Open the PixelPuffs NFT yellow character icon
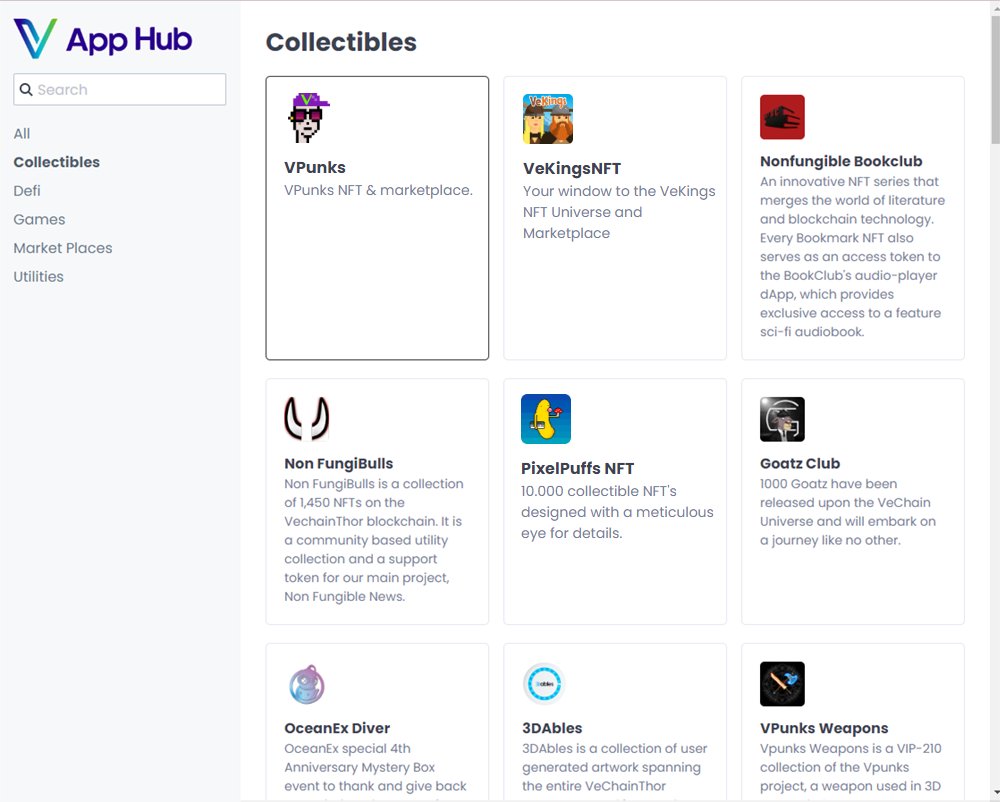The width and height of the screenshot is (1000, 802). (x=546, y=419)
